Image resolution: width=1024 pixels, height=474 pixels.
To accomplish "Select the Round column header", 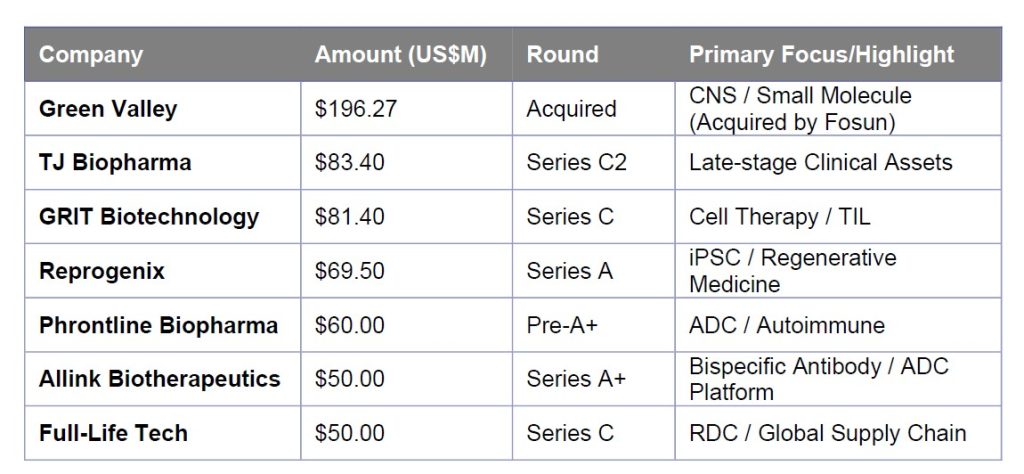I will [x=562, y=55].
